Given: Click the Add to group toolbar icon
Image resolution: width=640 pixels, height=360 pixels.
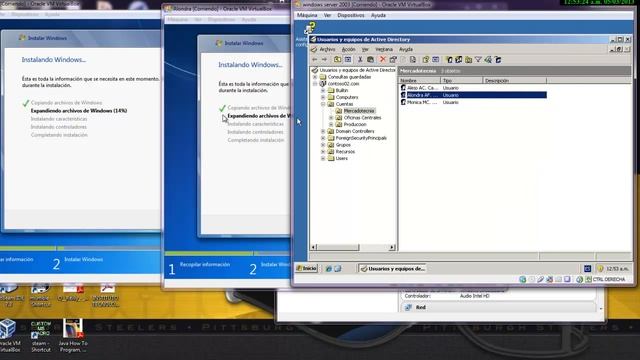Looking at the screenshot, I should (498, 60).
